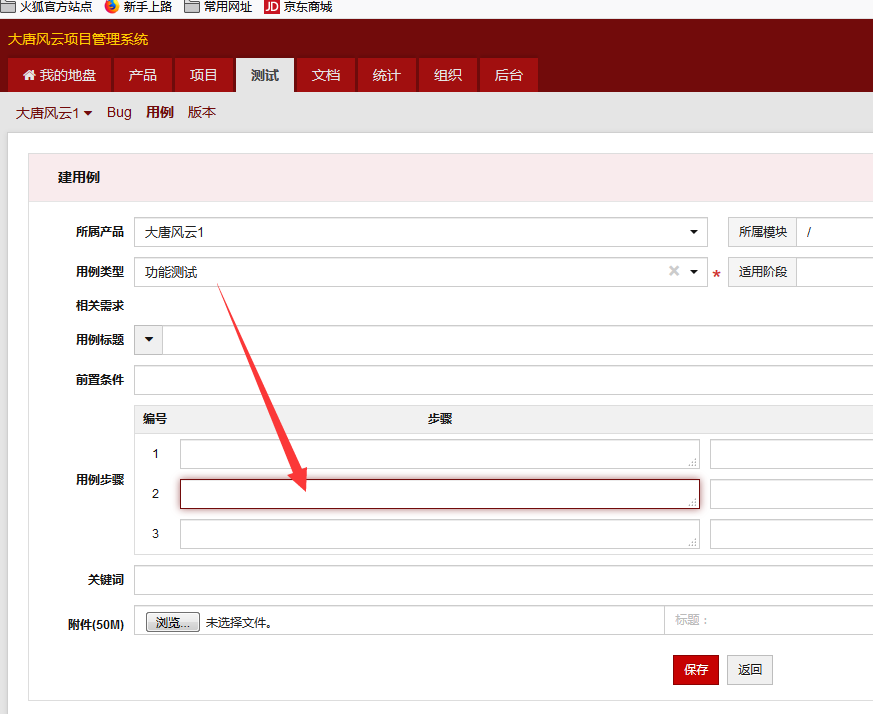Click the 编号 column header

click(x=155, y=419)
